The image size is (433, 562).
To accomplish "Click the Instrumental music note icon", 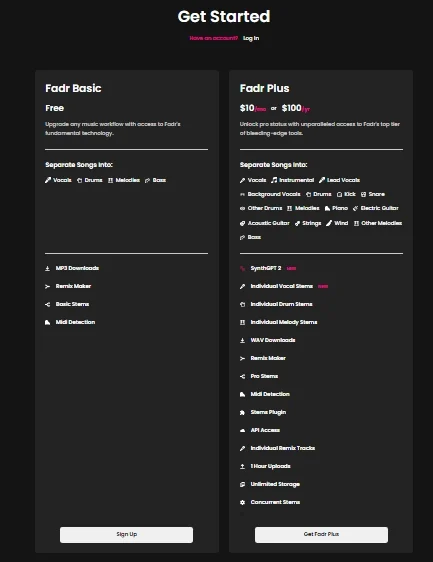I will [274, 180].
